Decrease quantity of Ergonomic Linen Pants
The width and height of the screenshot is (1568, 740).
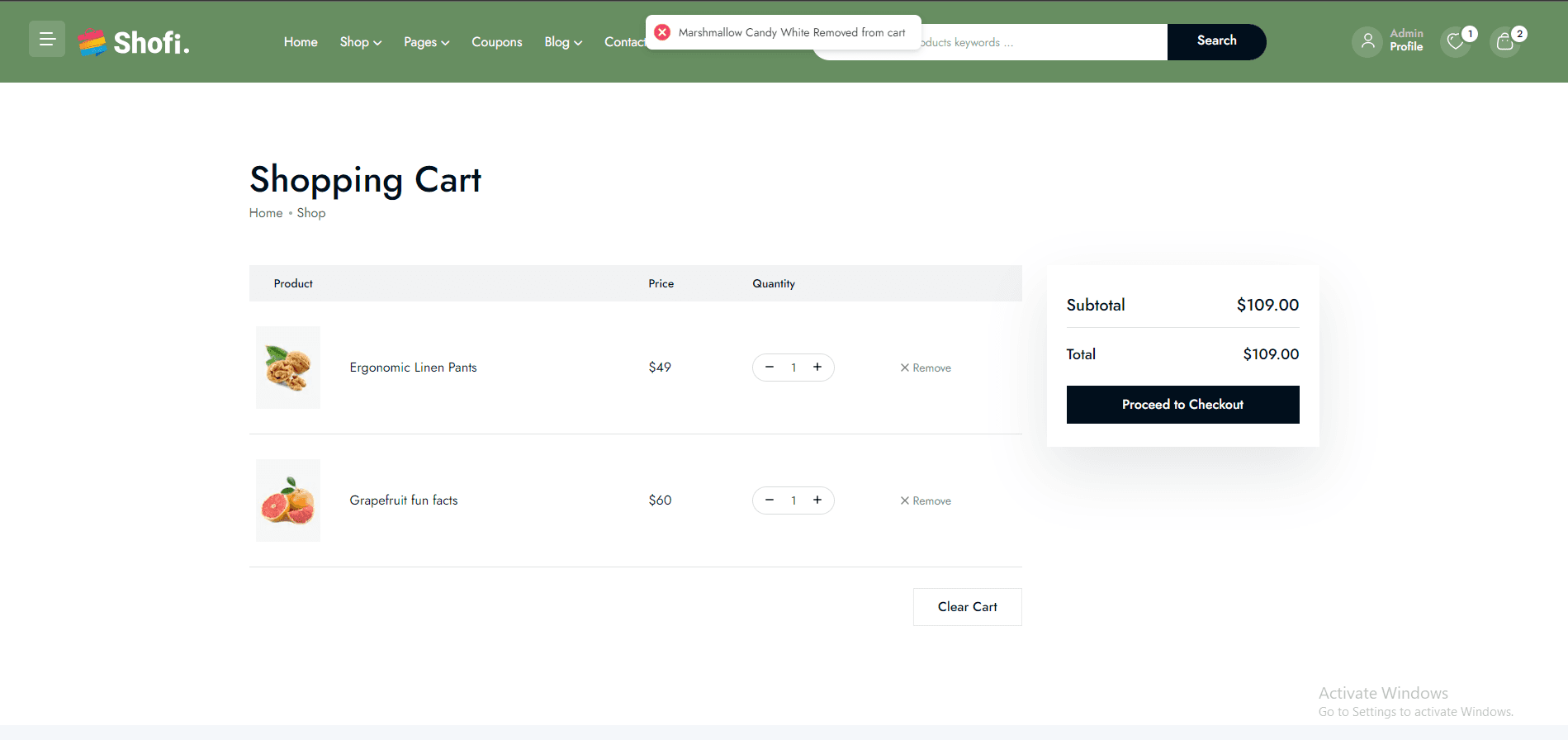770,368
